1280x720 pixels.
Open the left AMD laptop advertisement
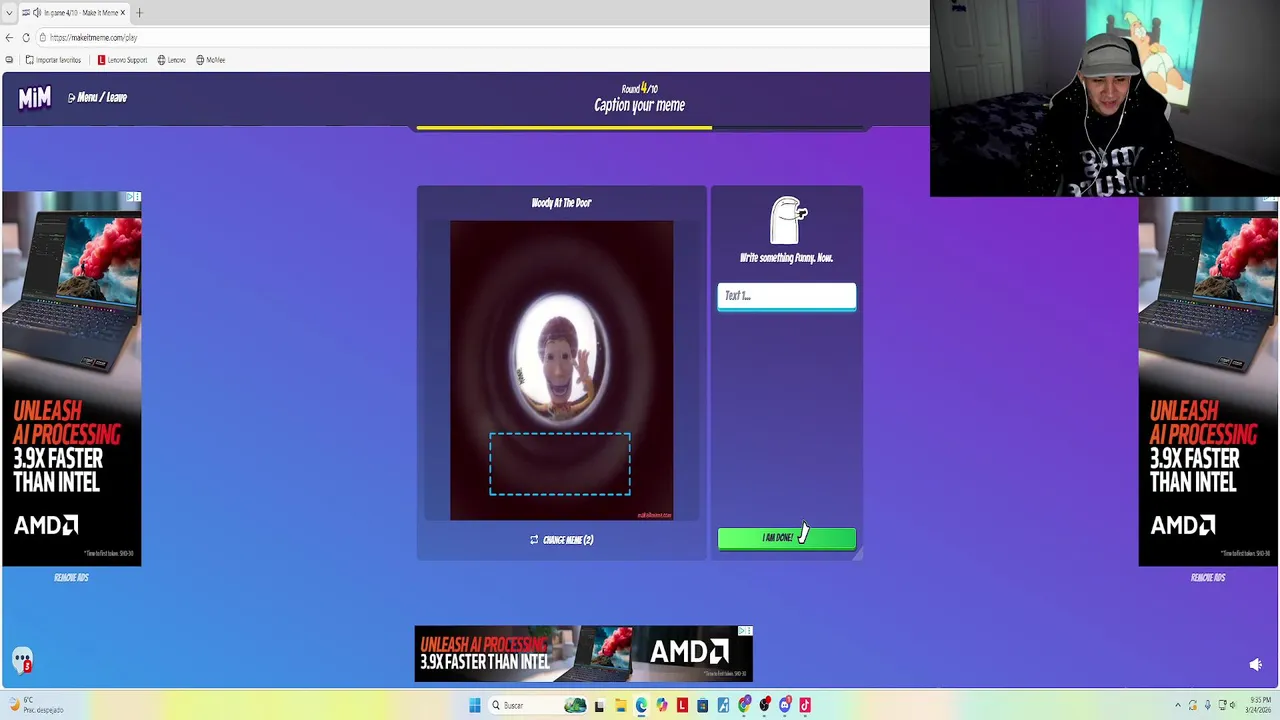[x=71, y=380]
